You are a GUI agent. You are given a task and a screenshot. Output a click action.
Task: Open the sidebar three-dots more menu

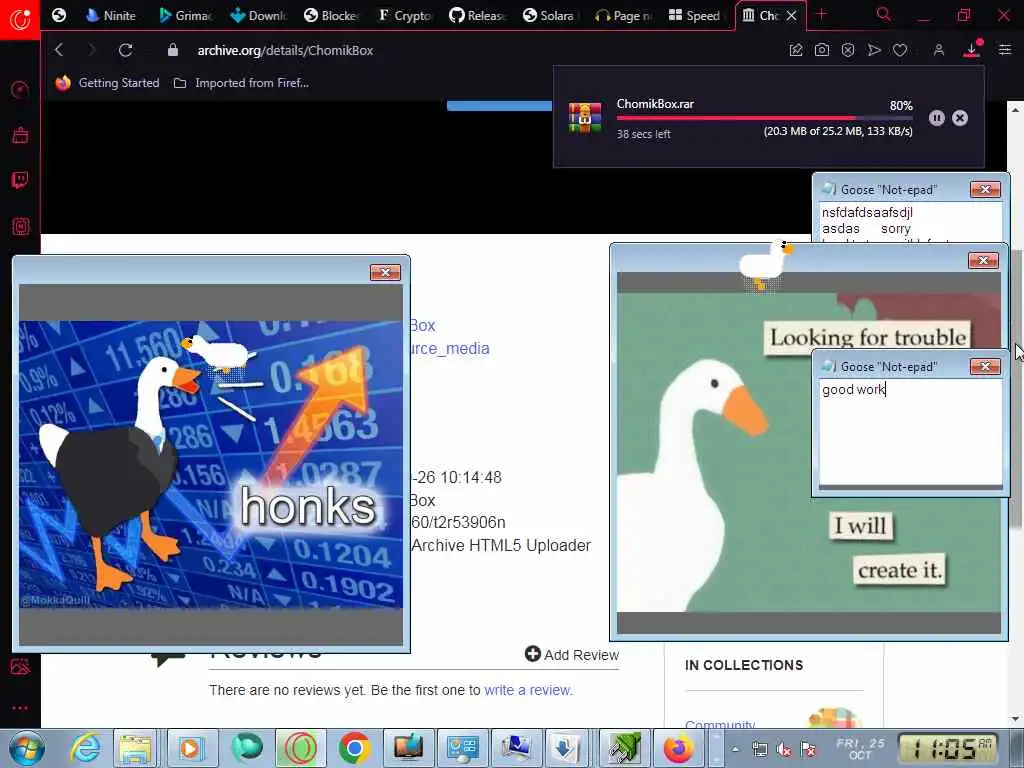[x=20, y=708]
